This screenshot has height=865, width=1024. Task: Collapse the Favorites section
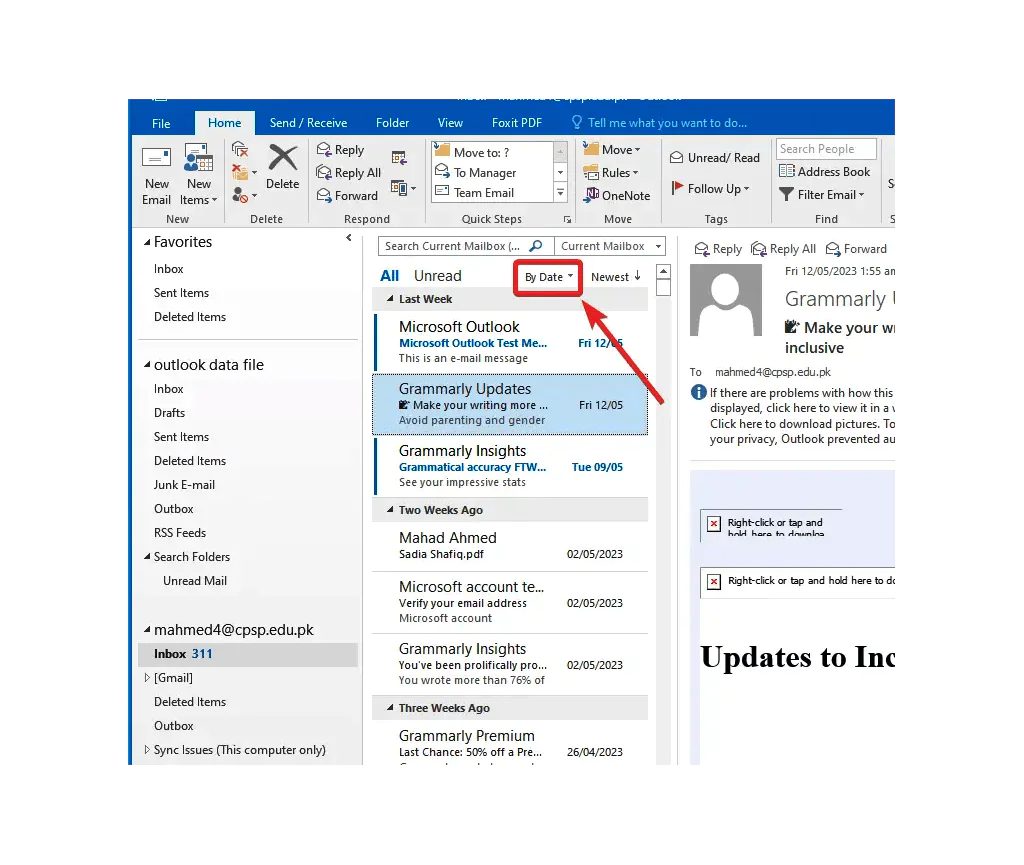tap(148, 241)
